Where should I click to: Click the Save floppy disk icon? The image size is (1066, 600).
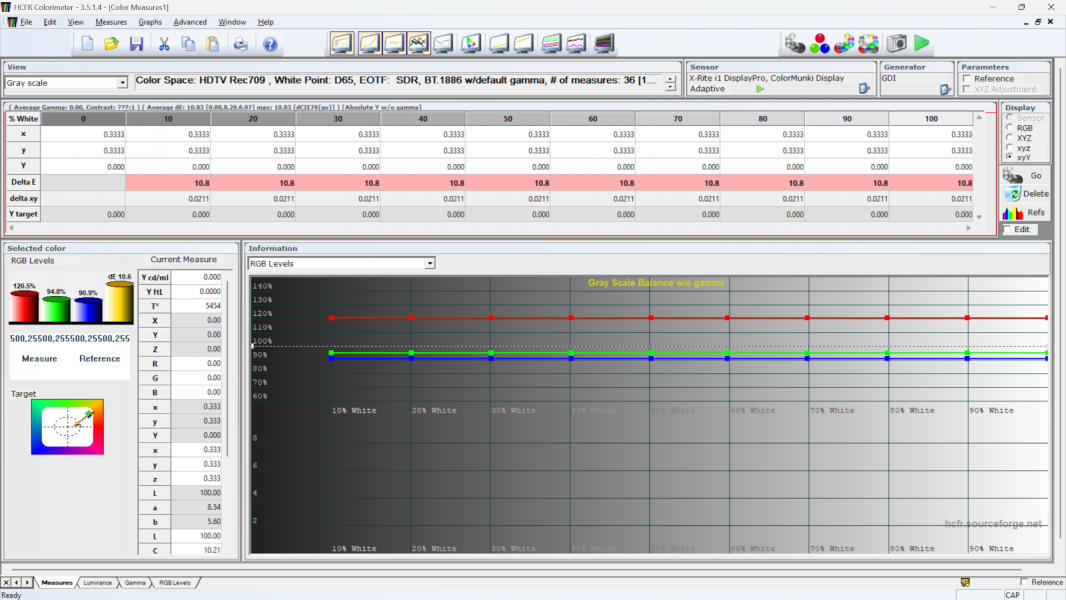pyautogui.click(x=137, y=44)
